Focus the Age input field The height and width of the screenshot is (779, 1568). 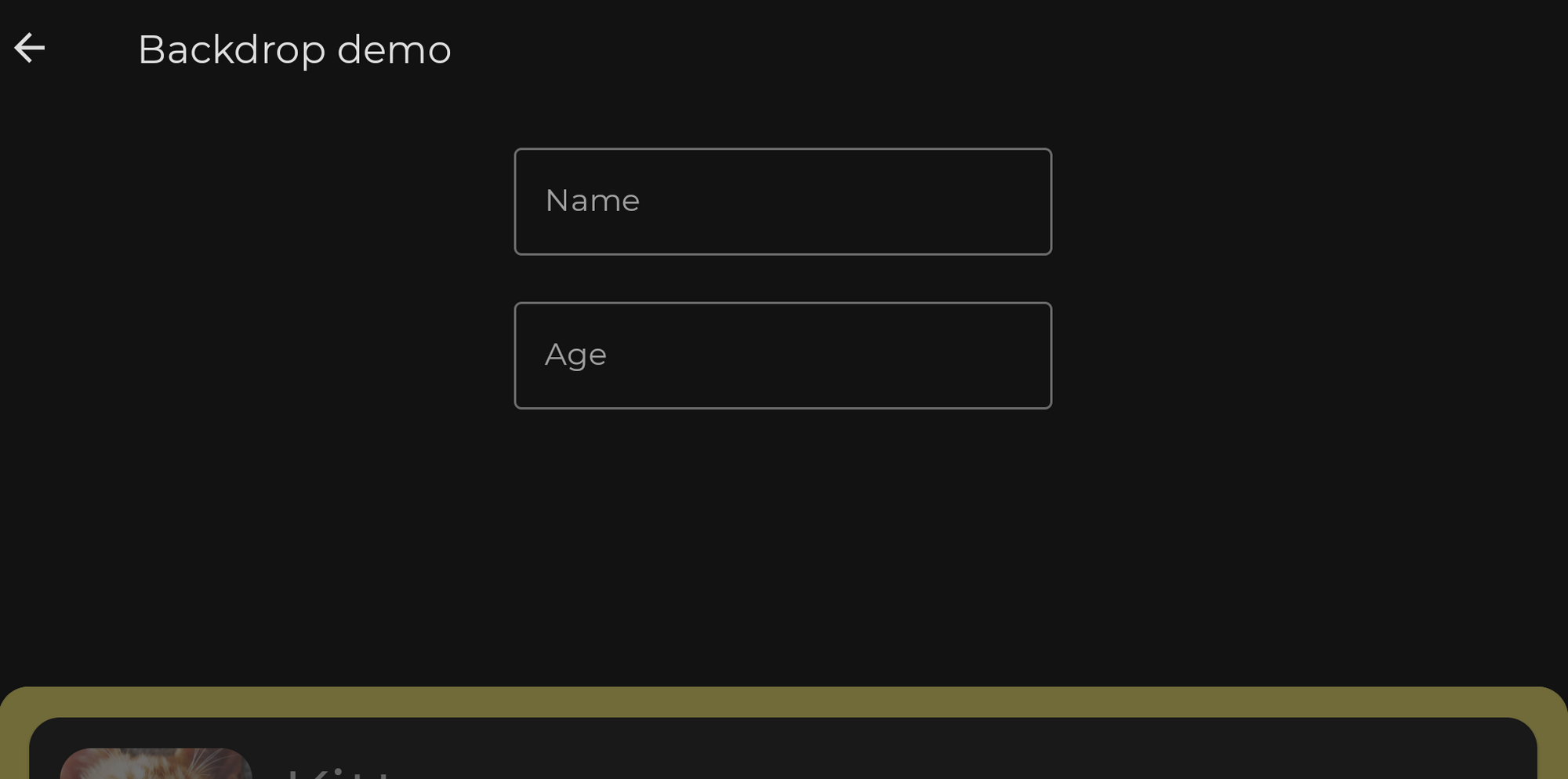[x=782, y=355]
